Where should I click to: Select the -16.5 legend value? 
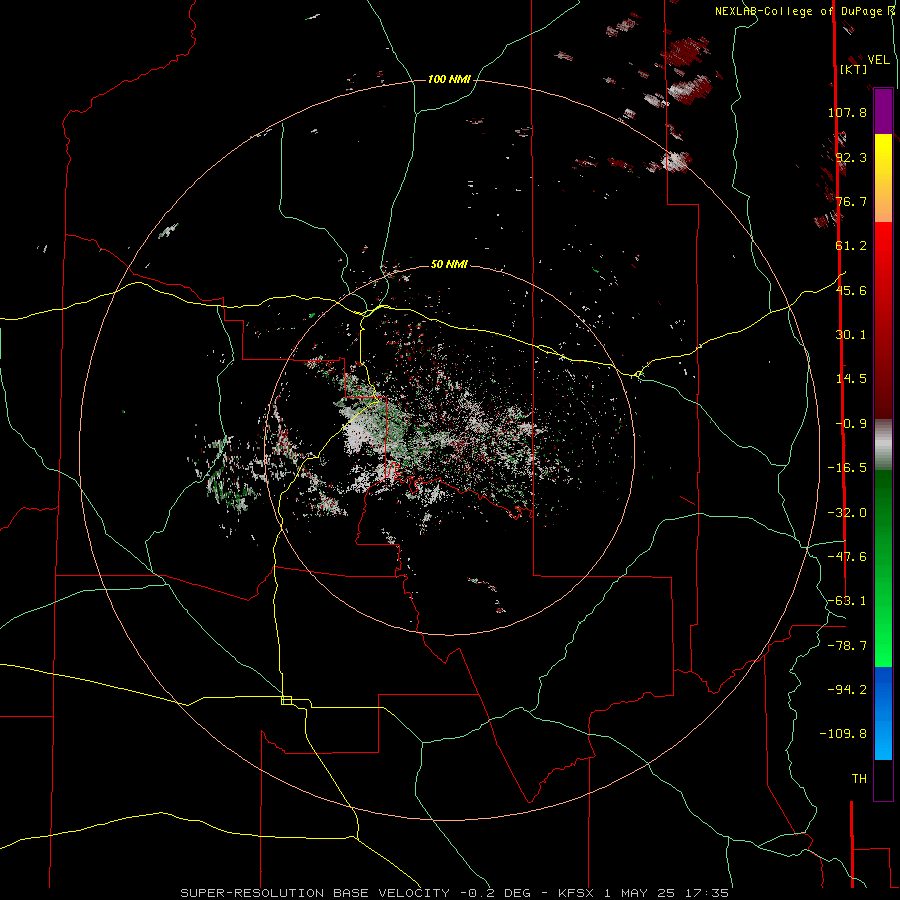coord(847,468)
